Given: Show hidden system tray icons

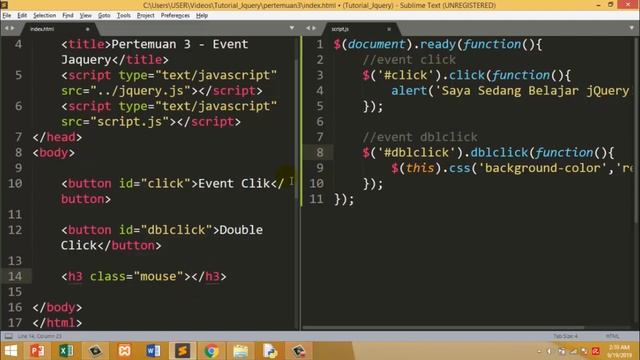Looking at the screenshot, I should pyautogui.click(x=539, y=351).
